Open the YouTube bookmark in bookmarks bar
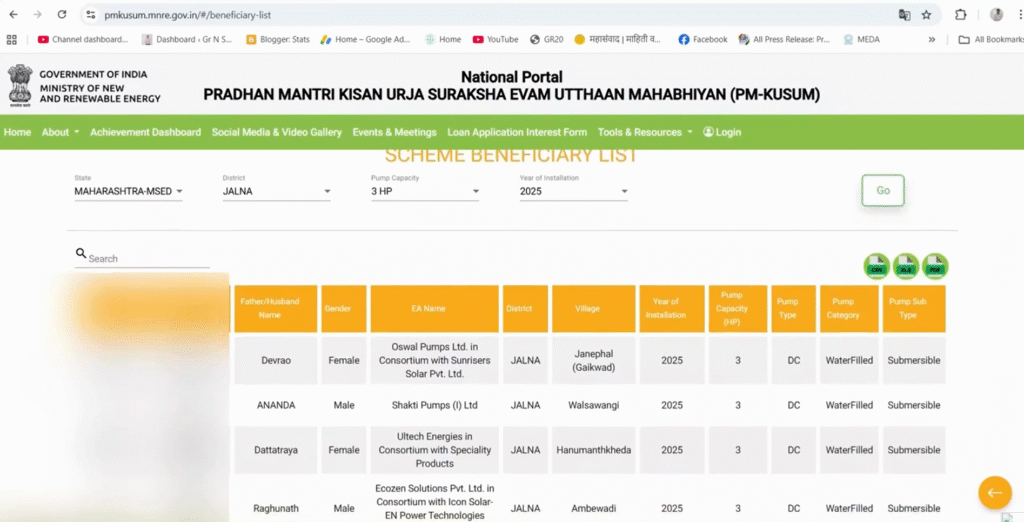Viewport: 1024px width, 522px height. pos(495,40)
